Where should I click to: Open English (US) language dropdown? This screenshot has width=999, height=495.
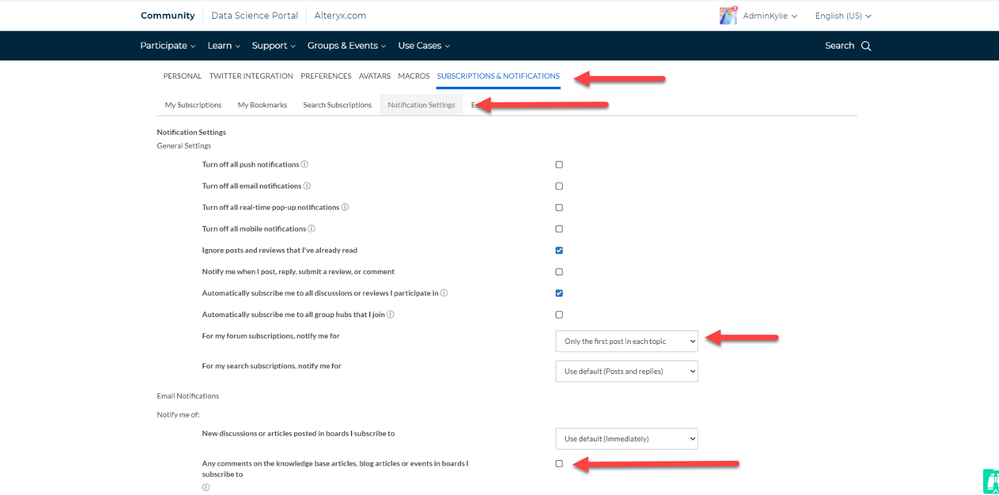point(843,16)
